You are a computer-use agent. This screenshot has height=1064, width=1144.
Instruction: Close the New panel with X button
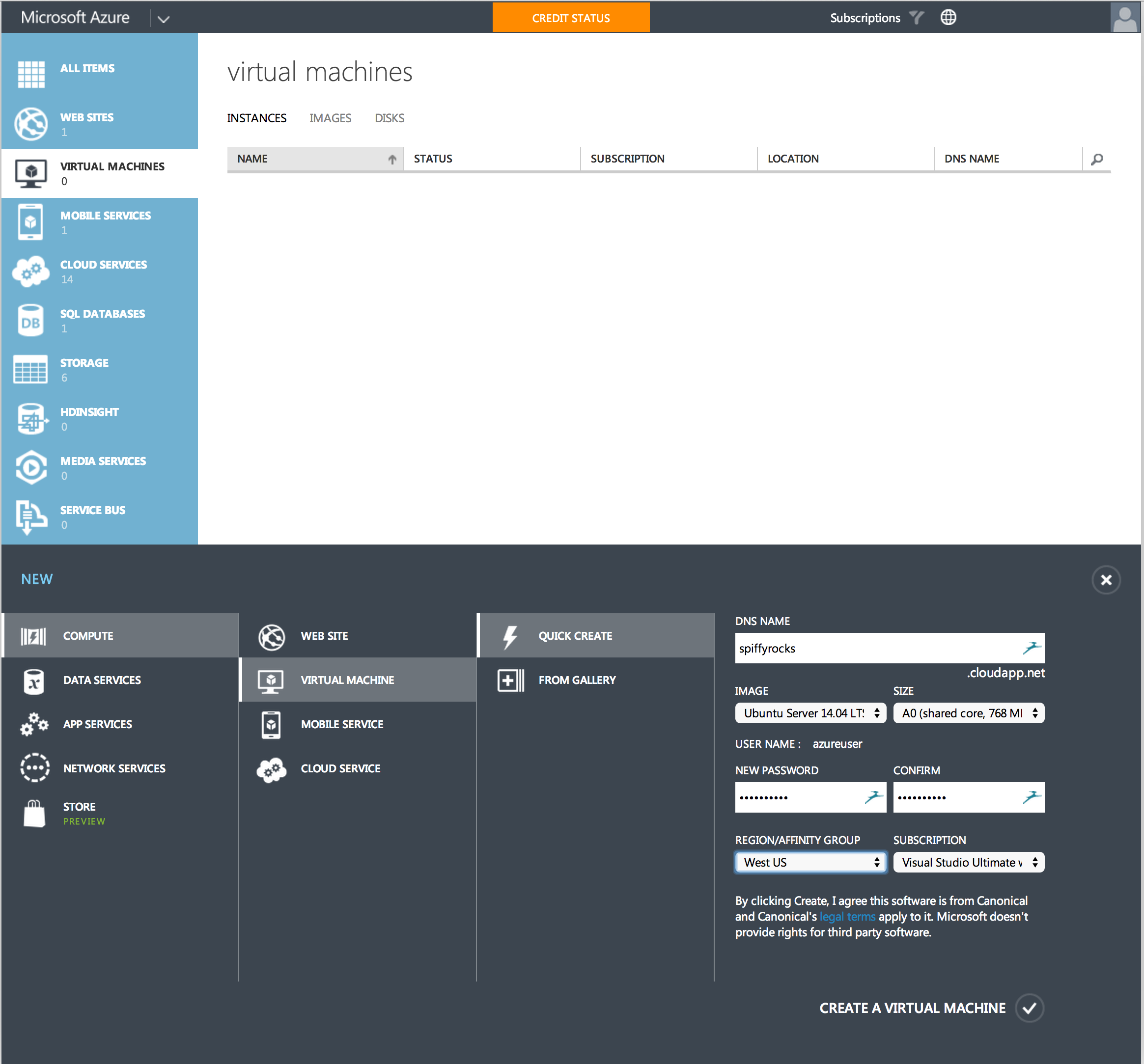(x=1106, y=580)
